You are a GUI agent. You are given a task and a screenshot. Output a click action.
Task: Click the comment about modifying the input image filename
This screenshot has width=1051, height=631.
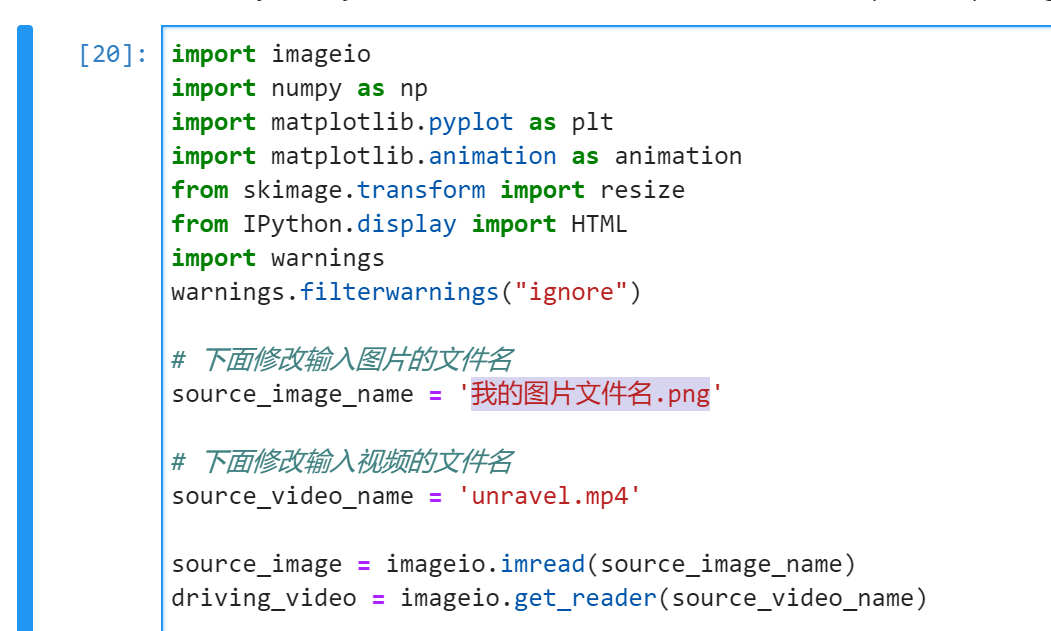pos(356,359)
